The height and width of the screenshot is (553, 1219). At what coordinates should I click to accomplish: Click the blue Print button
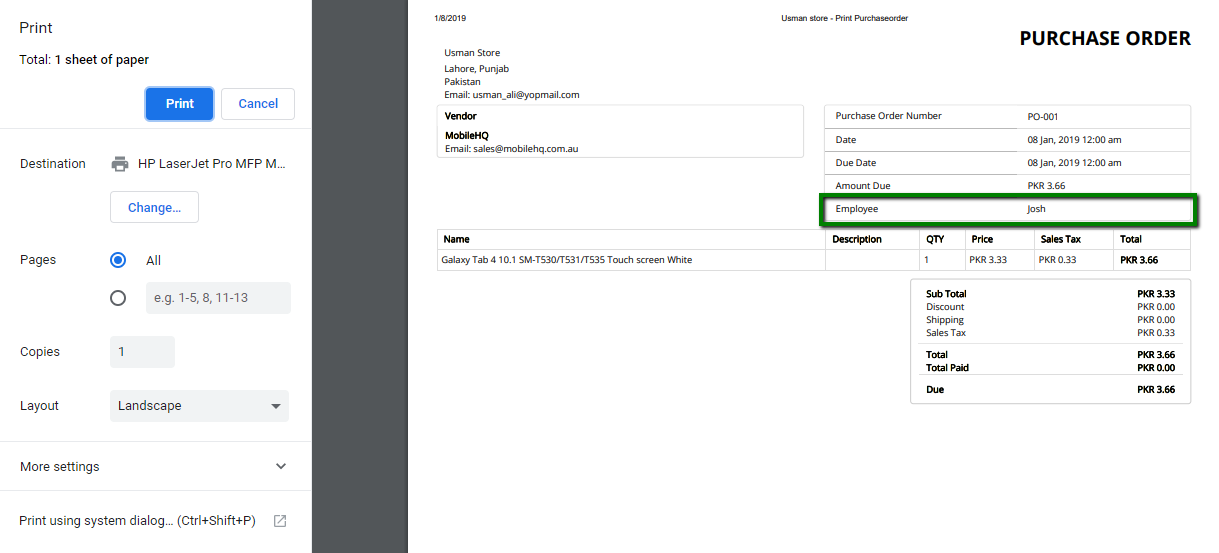point(179,104)
